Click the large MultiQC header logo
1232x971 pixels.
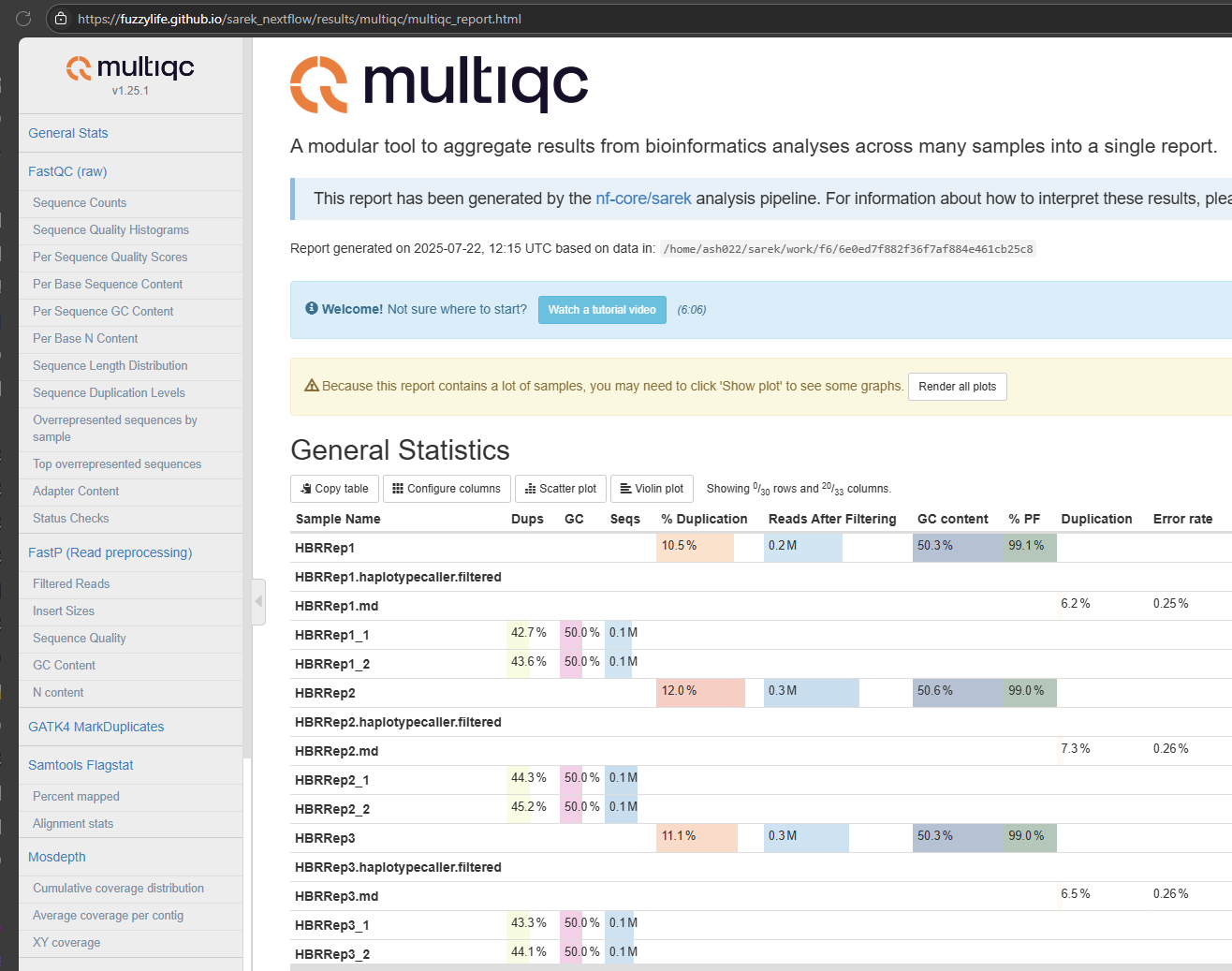click(439, 84)
